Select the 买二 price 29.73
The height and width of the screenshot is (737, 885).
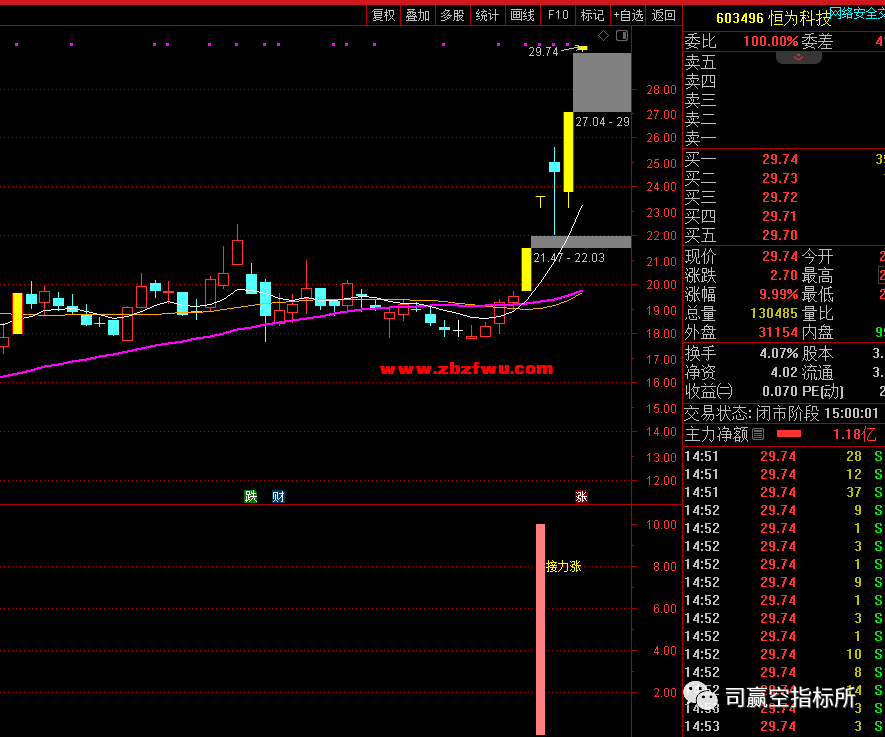pyautogui.click(x=779, y=178)
